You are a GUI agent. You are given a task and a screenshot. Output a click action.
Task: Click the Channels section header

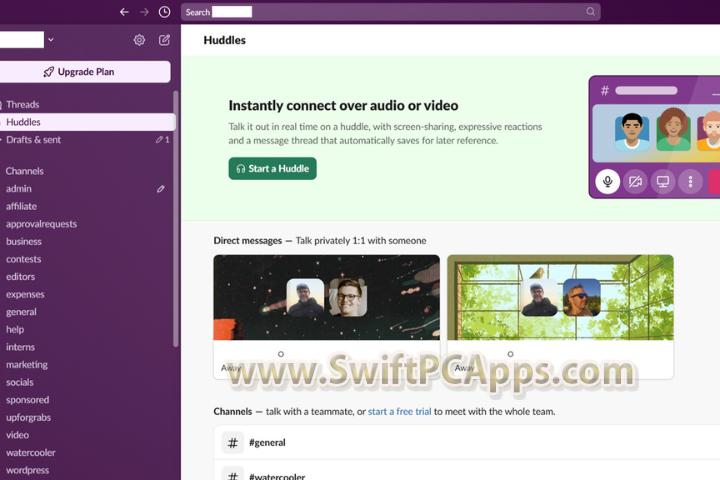click(25, 171)
